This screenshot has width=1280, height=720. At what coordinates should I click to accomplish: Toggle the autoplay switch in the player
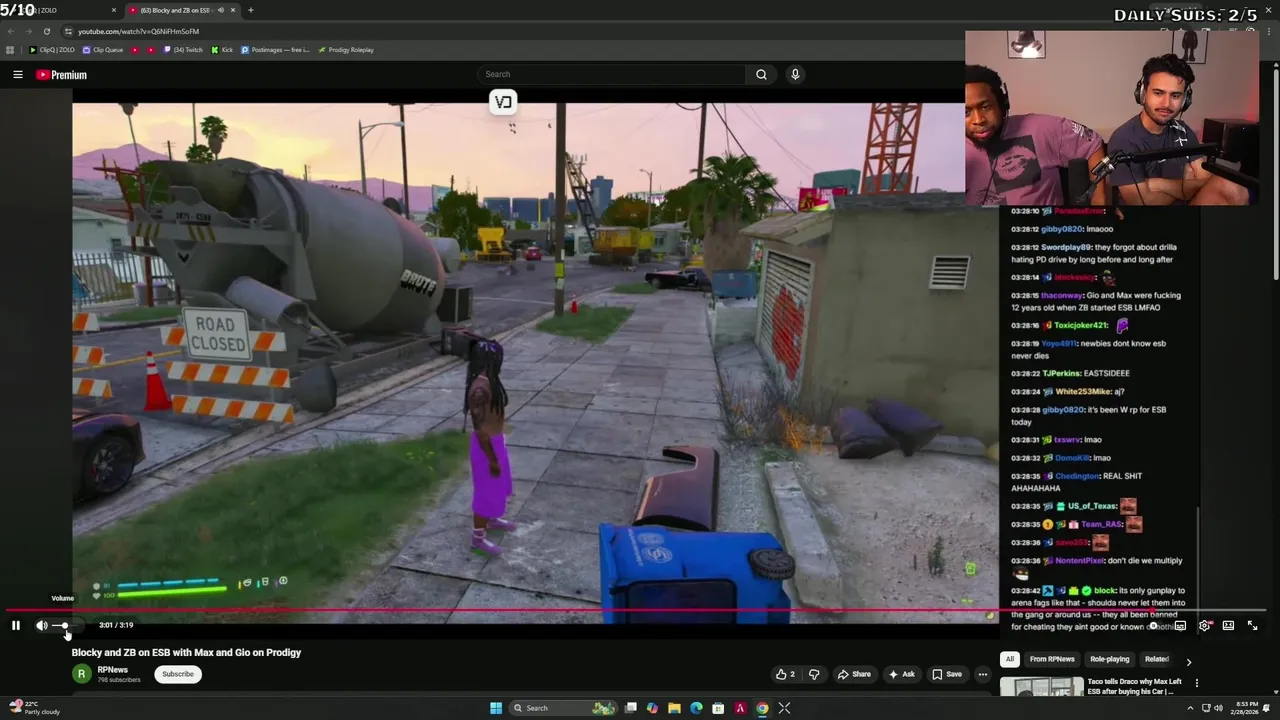[x=1154, y=626]
